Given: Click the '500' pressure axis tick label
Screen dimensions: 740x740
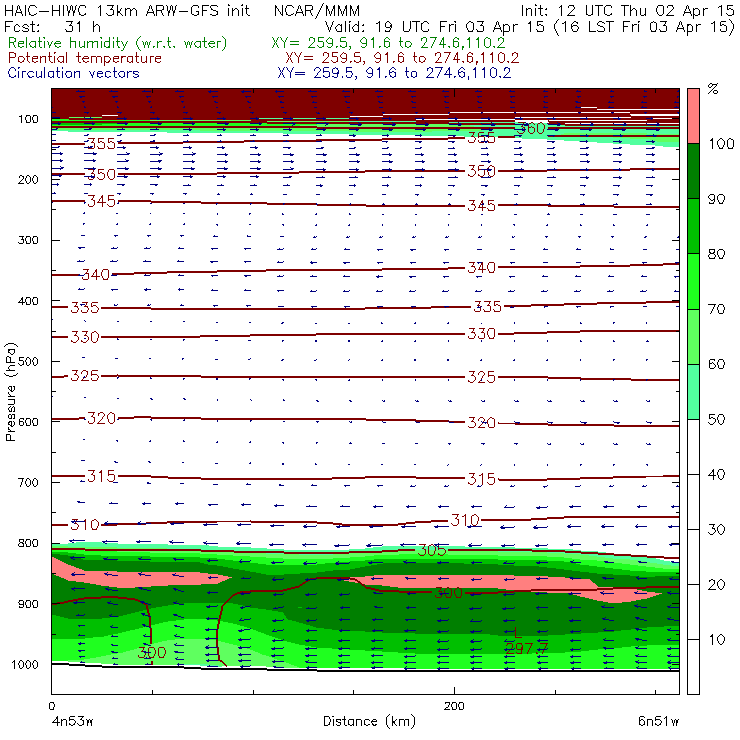Looking at the screenshot, I should tap(28, 361).
